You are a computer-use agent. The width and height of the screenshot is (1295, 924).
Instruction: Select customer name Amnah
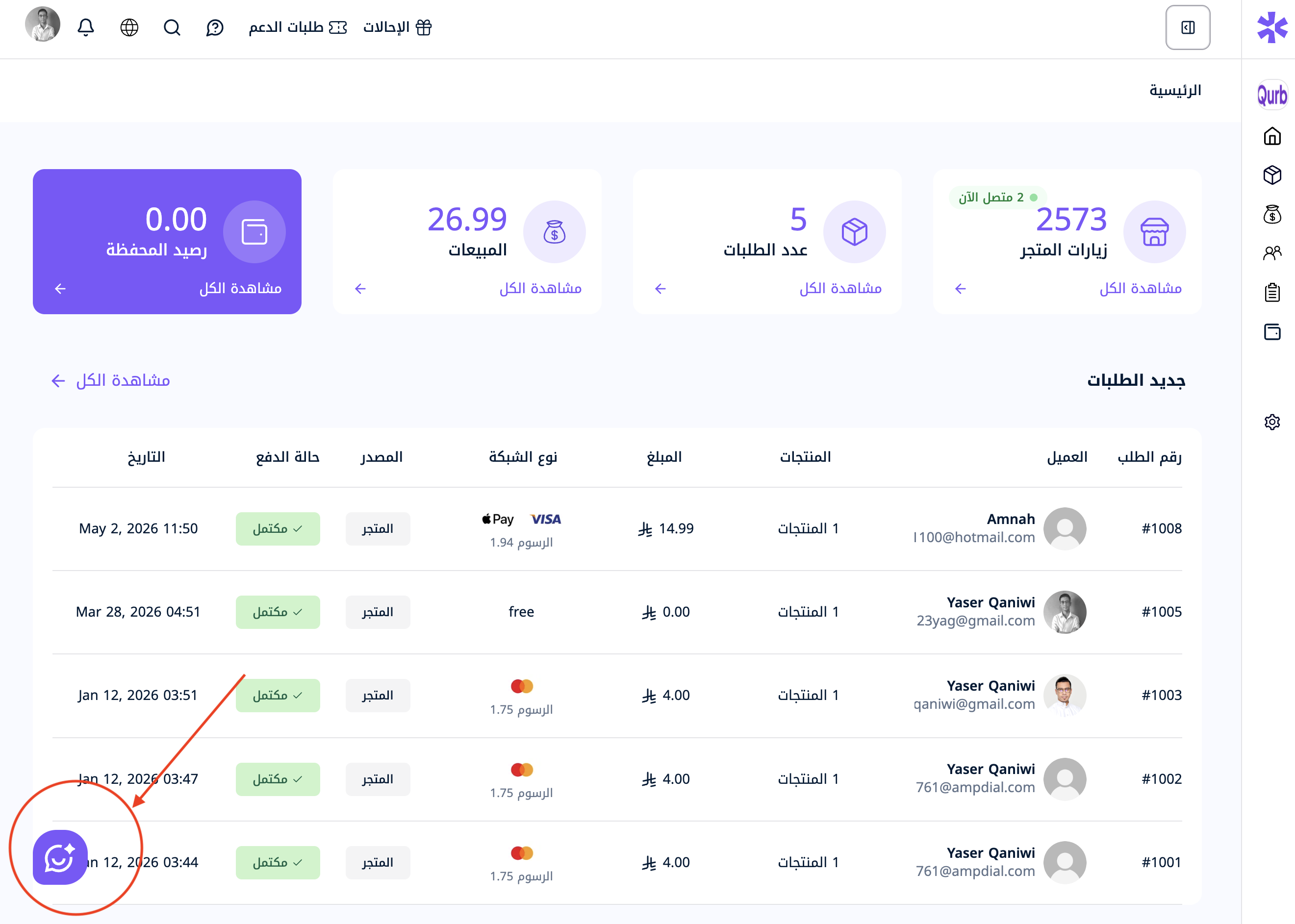(x=1011, y=519)
